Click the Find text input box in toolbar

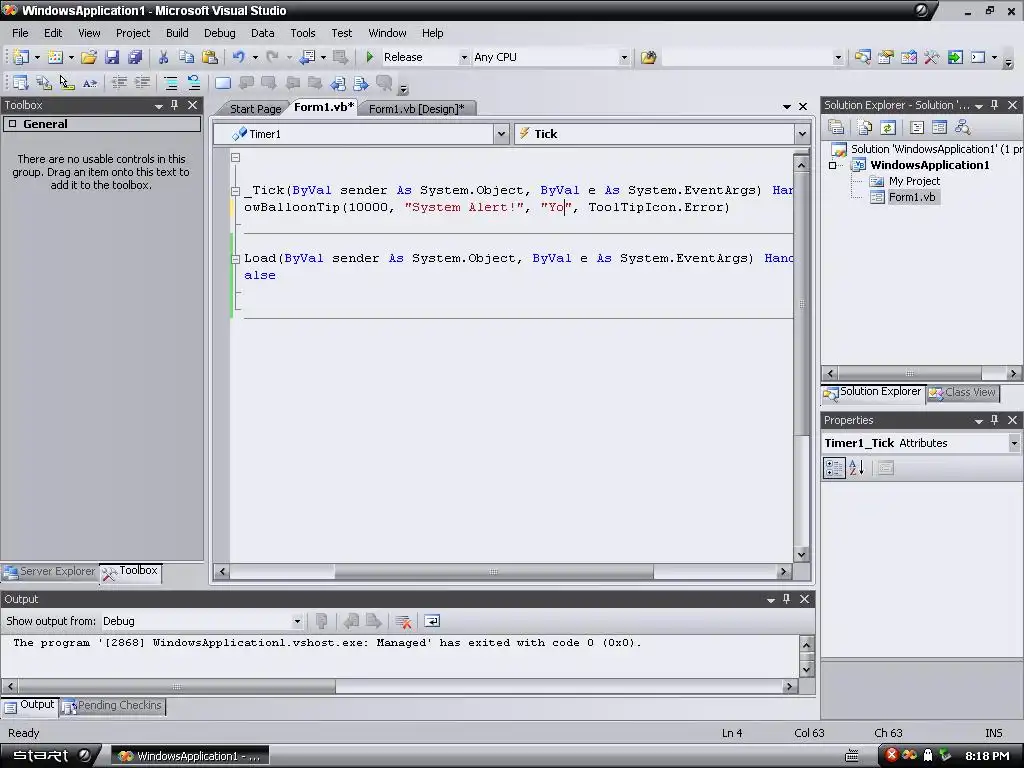click(747, 57)
